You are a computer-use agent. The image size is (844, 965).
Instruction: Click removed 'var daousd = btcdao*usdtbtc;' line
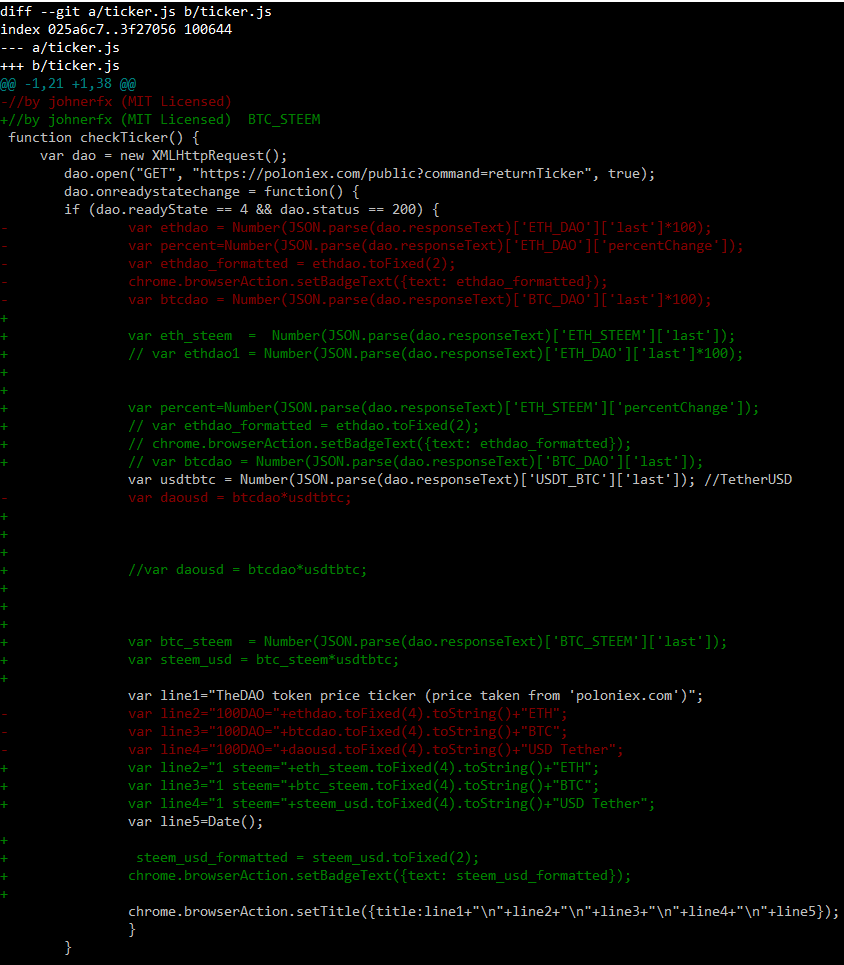click(x=239, y=497)
